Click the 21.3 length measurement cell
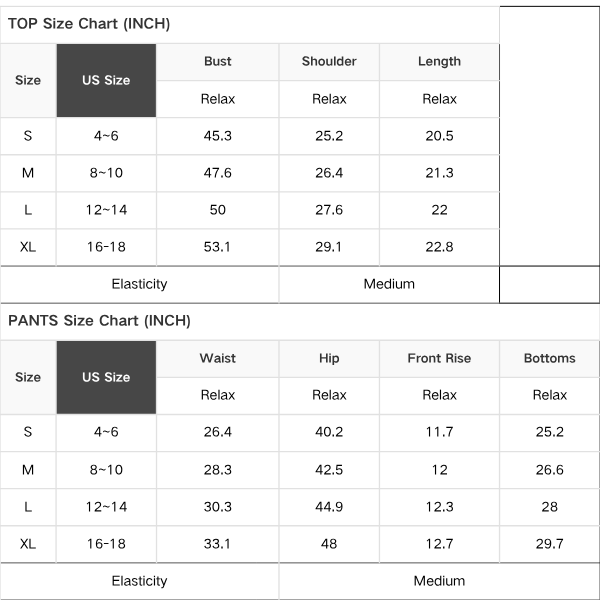Screen dimensions: 600x600 click(x=439, y=173)
